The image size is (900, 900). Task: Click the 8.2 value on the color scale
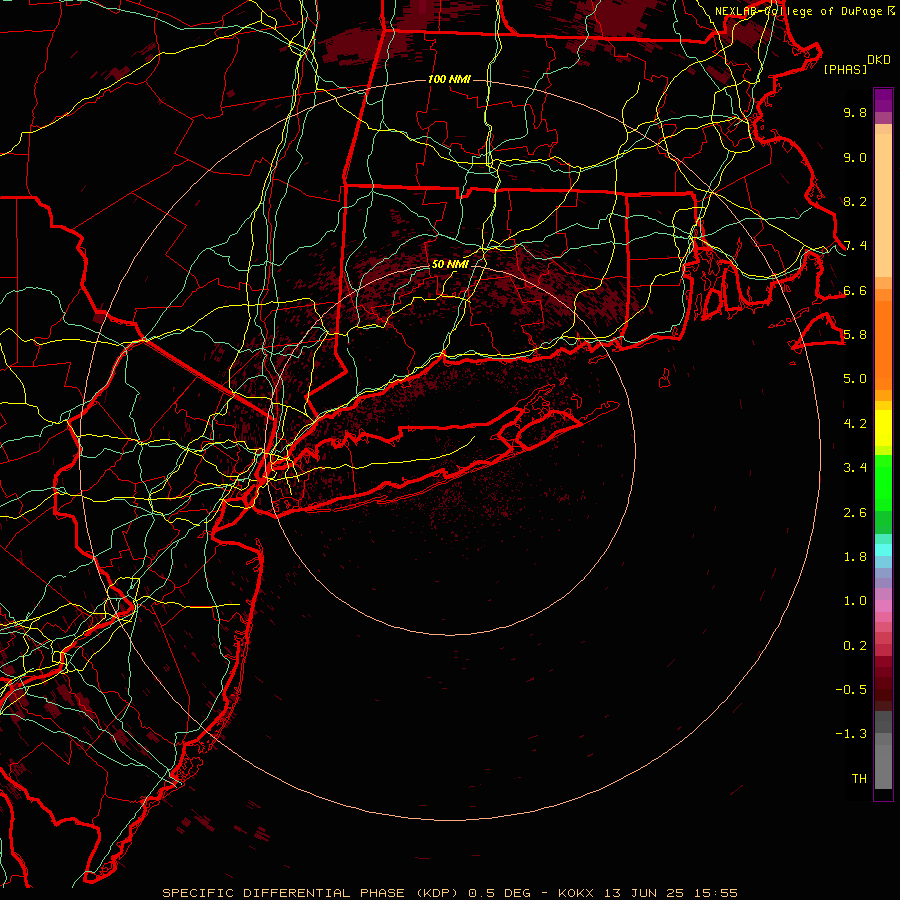tap(855, 201)
